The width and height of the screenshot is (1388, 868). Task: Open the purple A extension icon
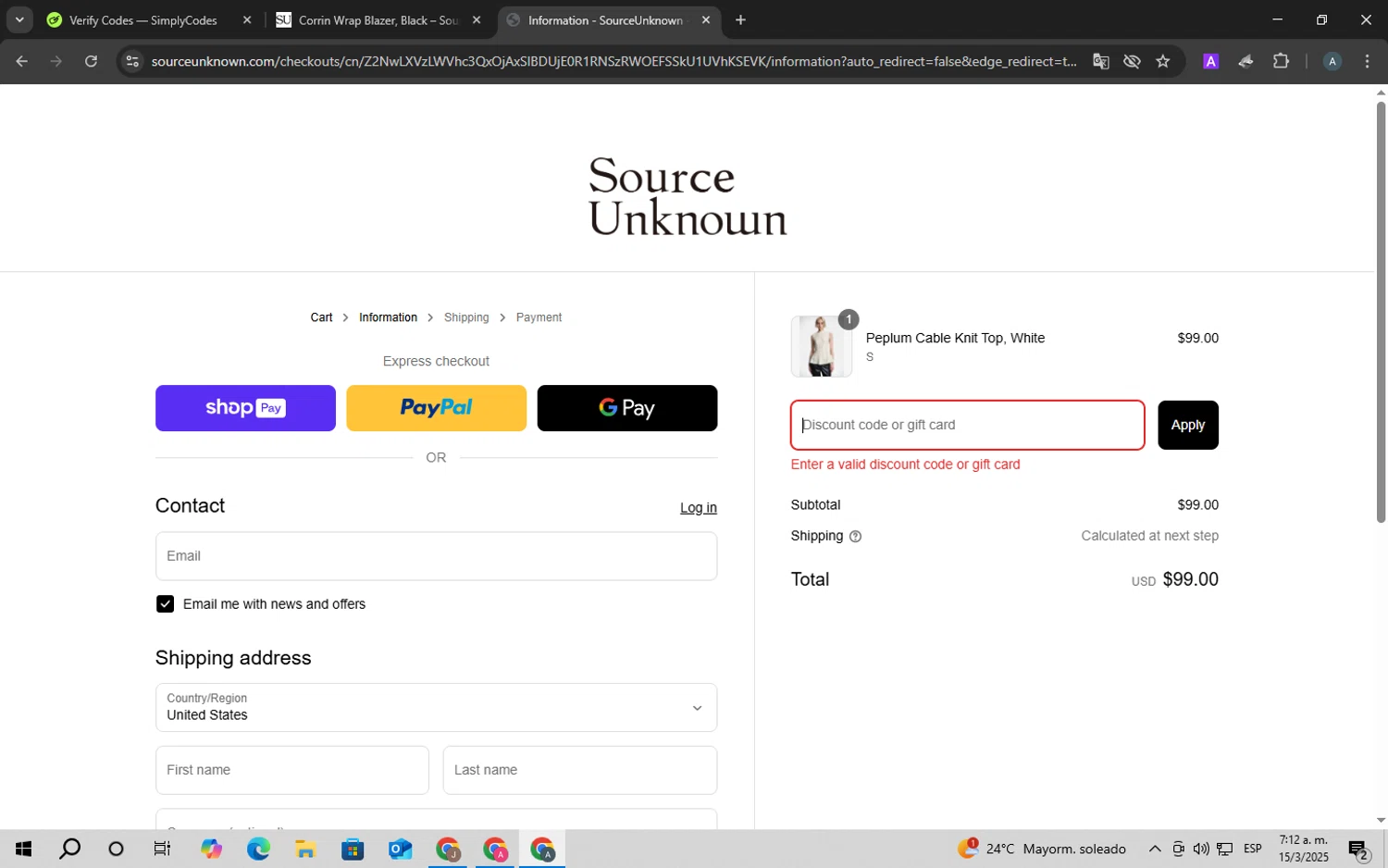pos(1210,61)
